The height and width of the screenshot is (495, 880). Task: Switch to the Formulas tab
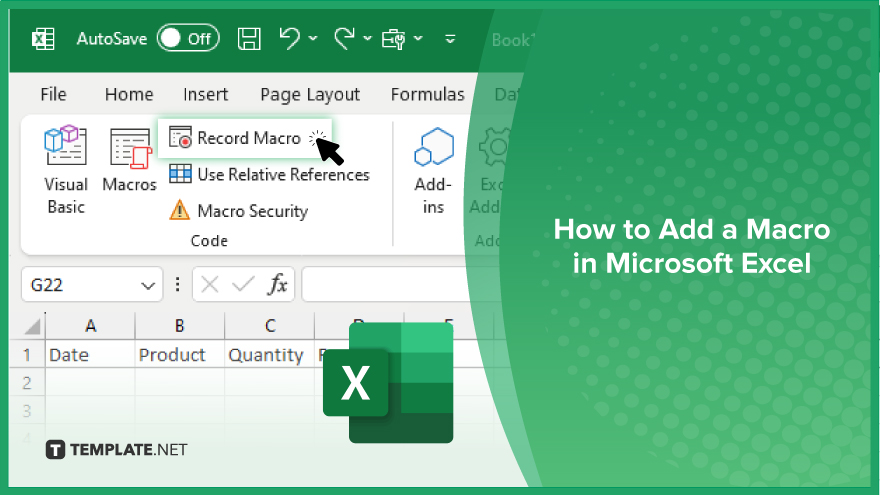pyautogui.click(x=428, y=94)
